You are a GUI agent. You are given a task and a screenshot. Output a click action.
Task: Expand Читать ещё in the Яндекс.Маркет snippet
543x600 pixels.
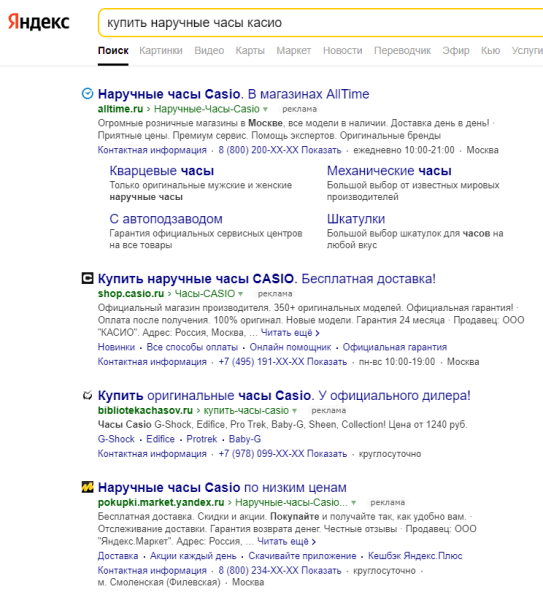[x=286, y=541]
